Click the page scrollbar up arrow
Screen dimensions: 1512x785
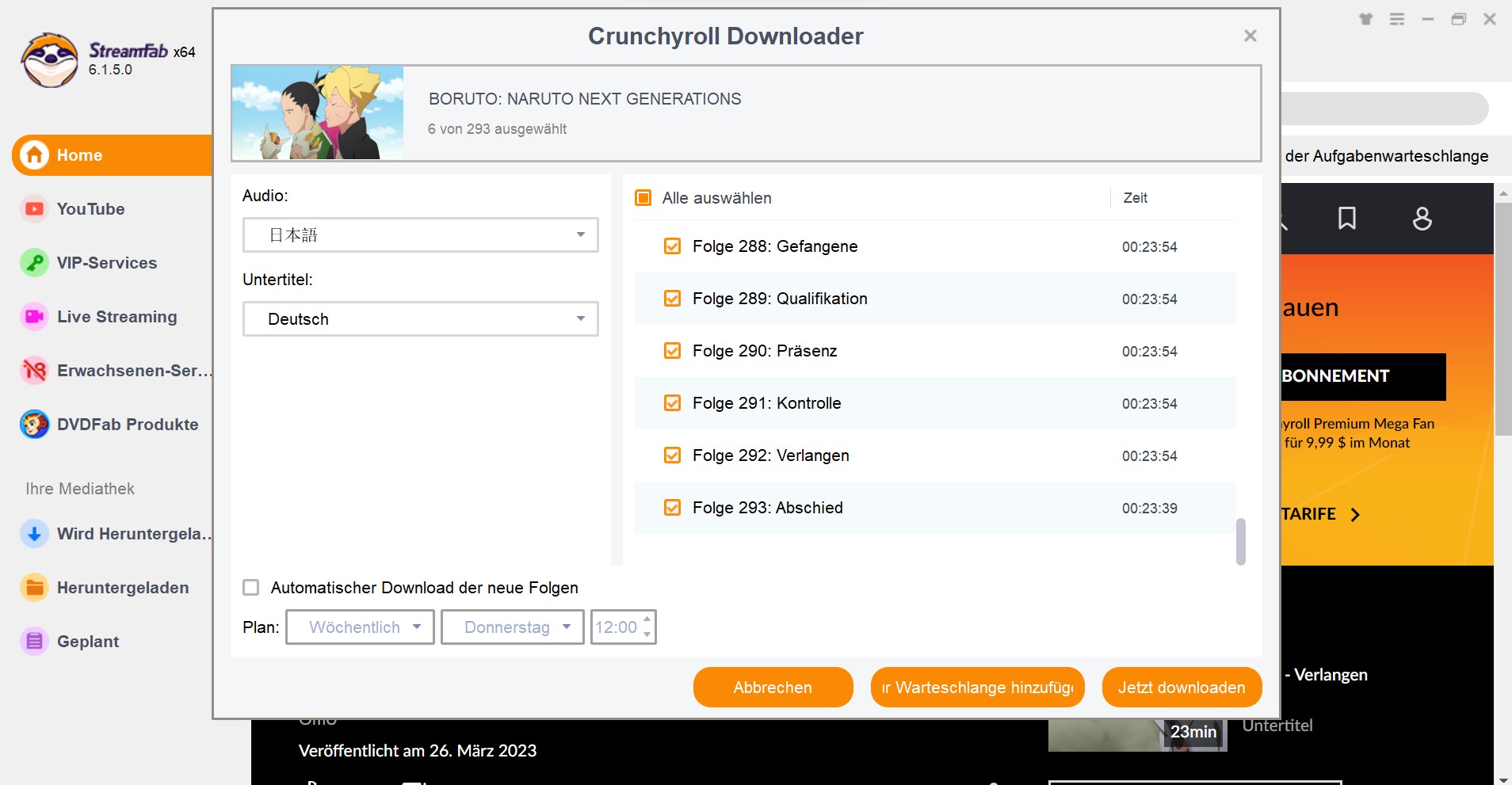[1503, 192]
